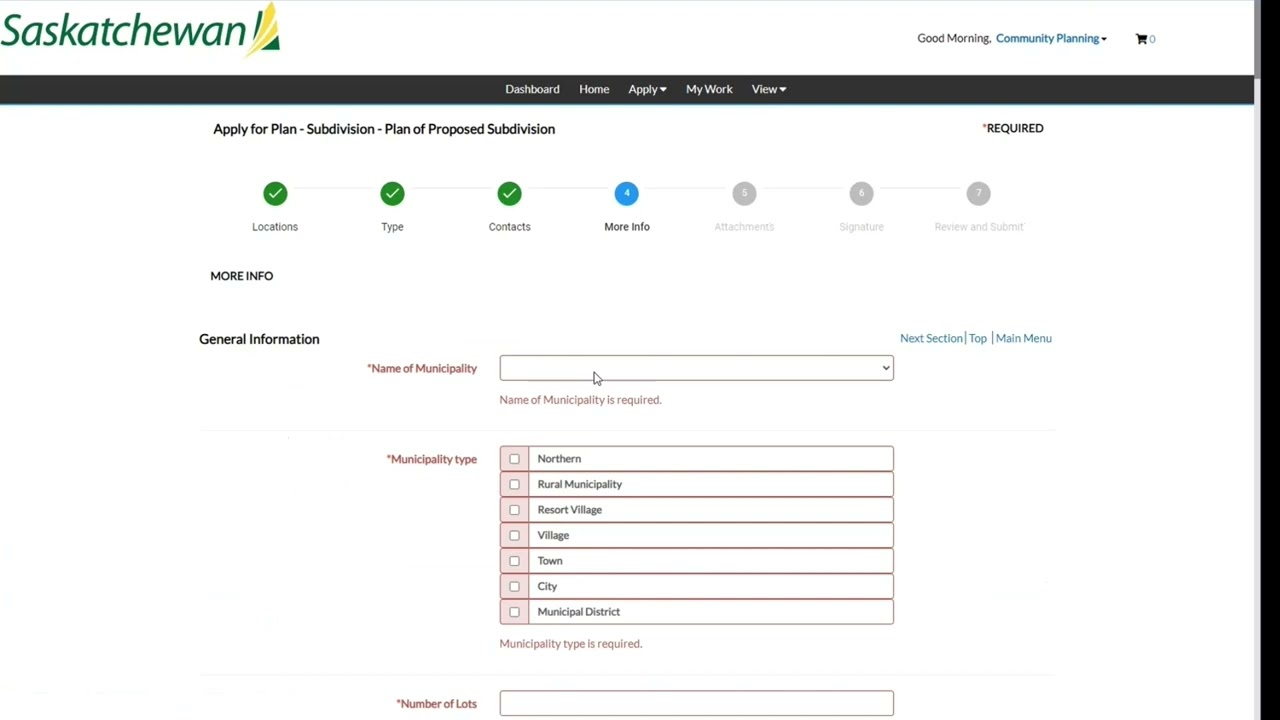Select the Signature step 6 circle
This screenshot has height=720, width=1280.
[861, 193]
